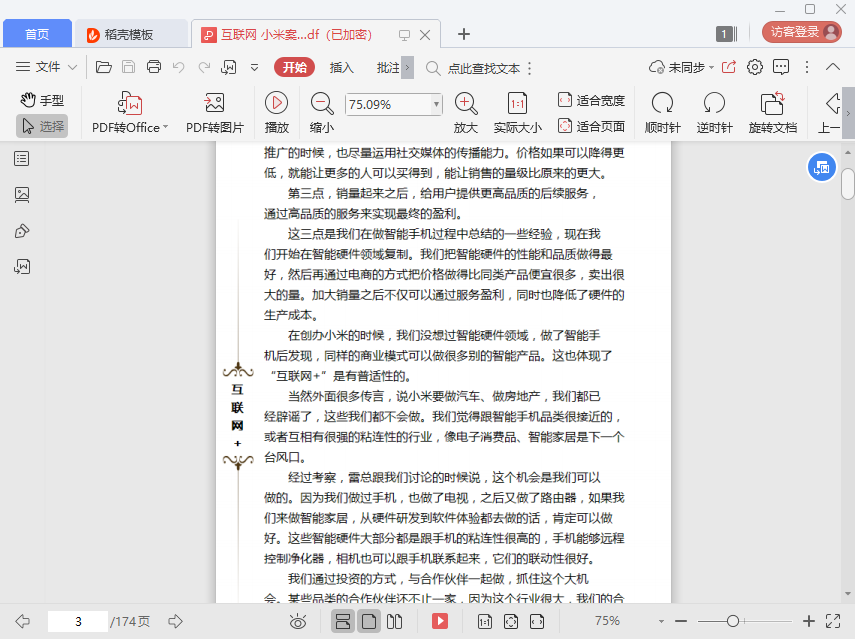Image resolution: width=855 pixels, height=639 pixels.
Task: Click the PDF转图片 tool icon
Action: point(213,103)
